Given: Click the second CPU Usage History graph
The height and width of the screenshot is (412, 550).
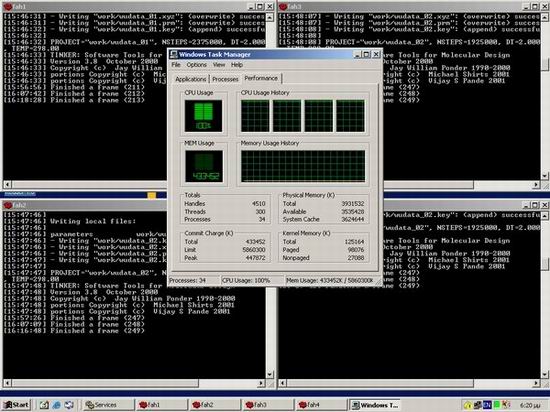Looking at the screenshot, I should [287, 116].
